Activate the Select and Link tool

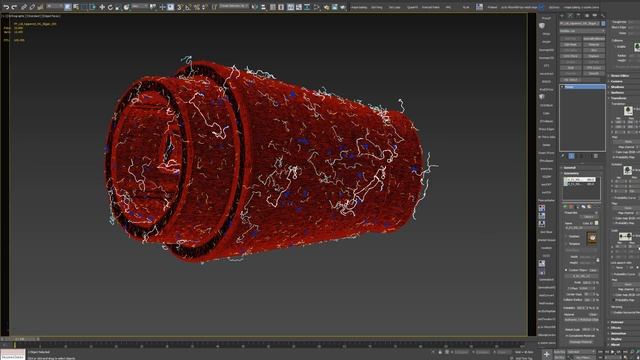(x=24, y=7)
